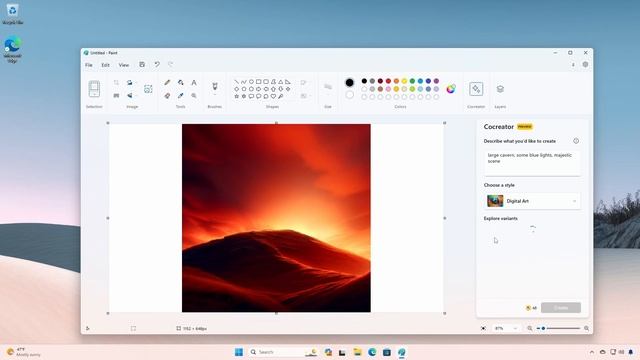Click the Flip image icon
This screenshot has height=360, width=640.
coord(130,96)
